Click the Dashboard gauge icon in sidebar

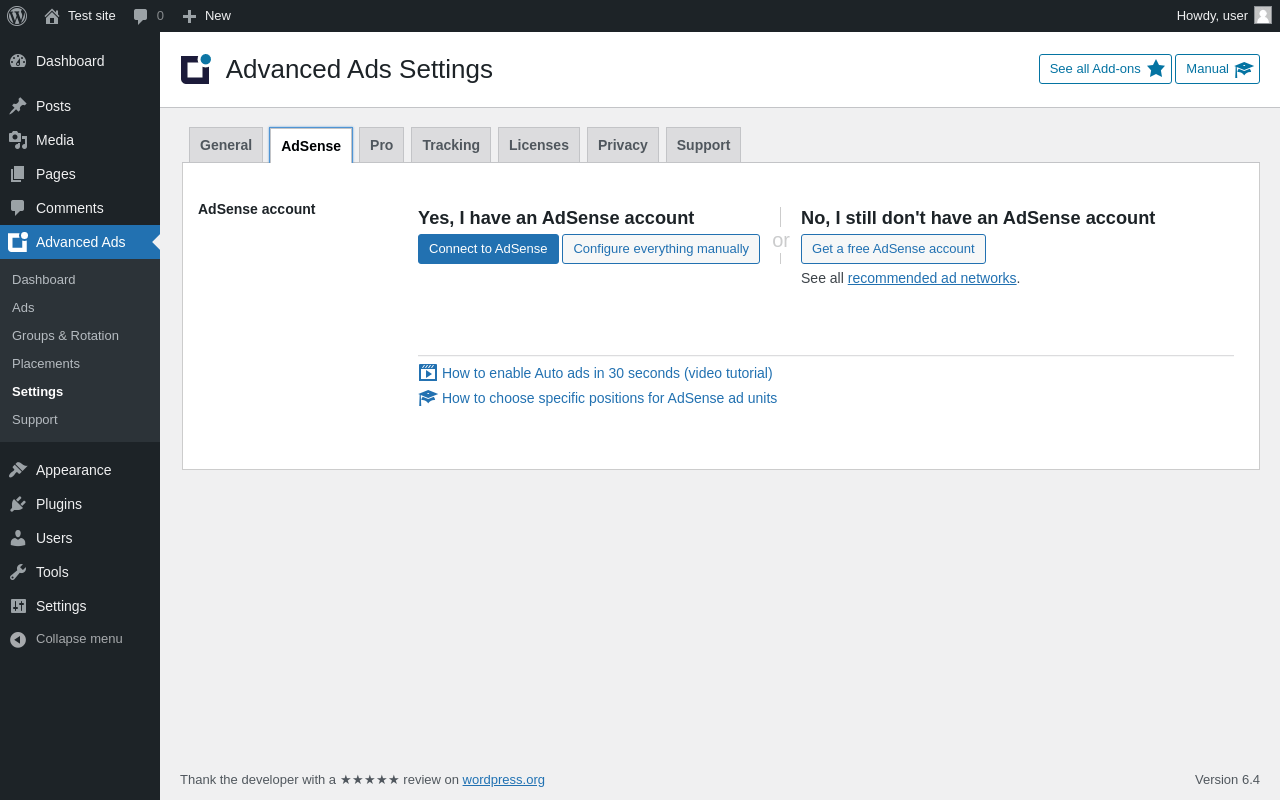pyautogui.click(x=18, y=61)
